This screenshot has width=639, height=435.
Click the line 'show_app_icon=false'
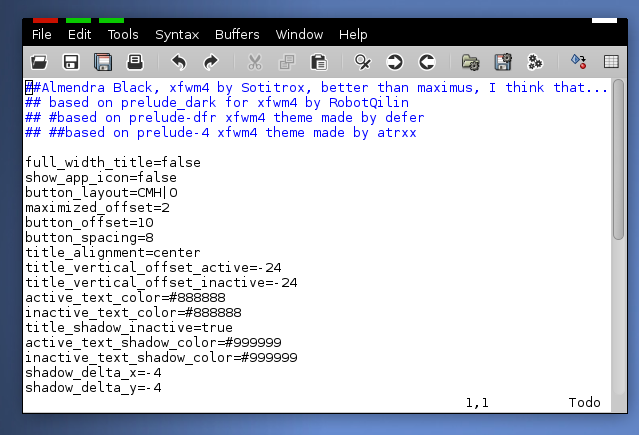click(101, 178)
